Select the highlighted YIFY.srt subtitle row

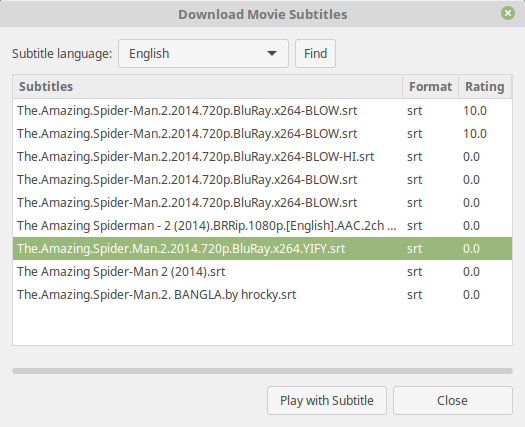(262, 248)
